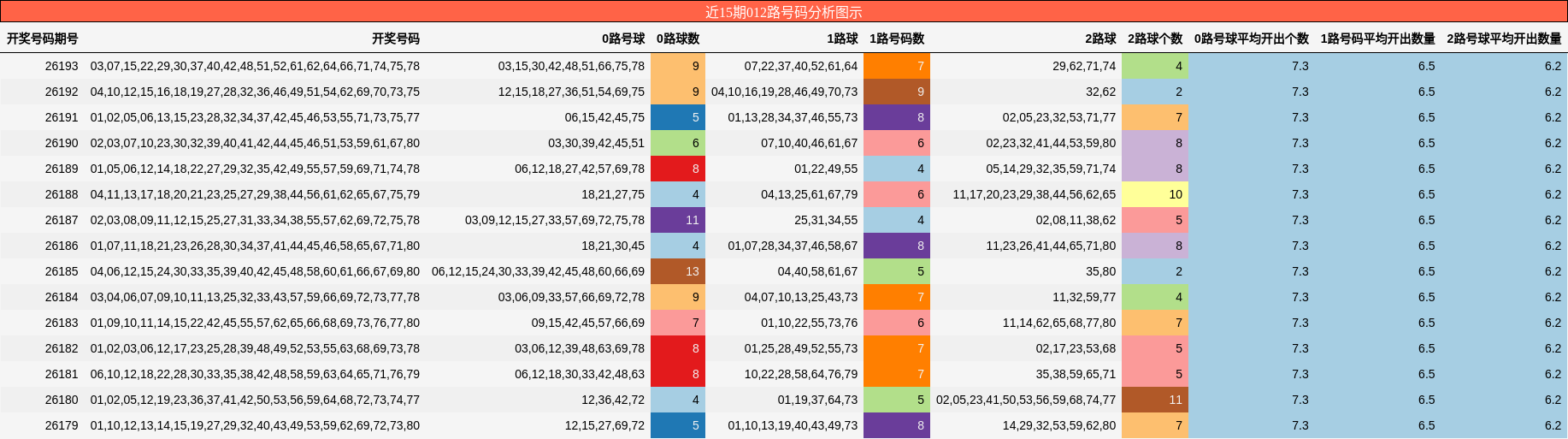The width and height of the screenshot is (1568, 439).
Task: Click the 开奖号码 column header
Action: click(x=396, y=39)
